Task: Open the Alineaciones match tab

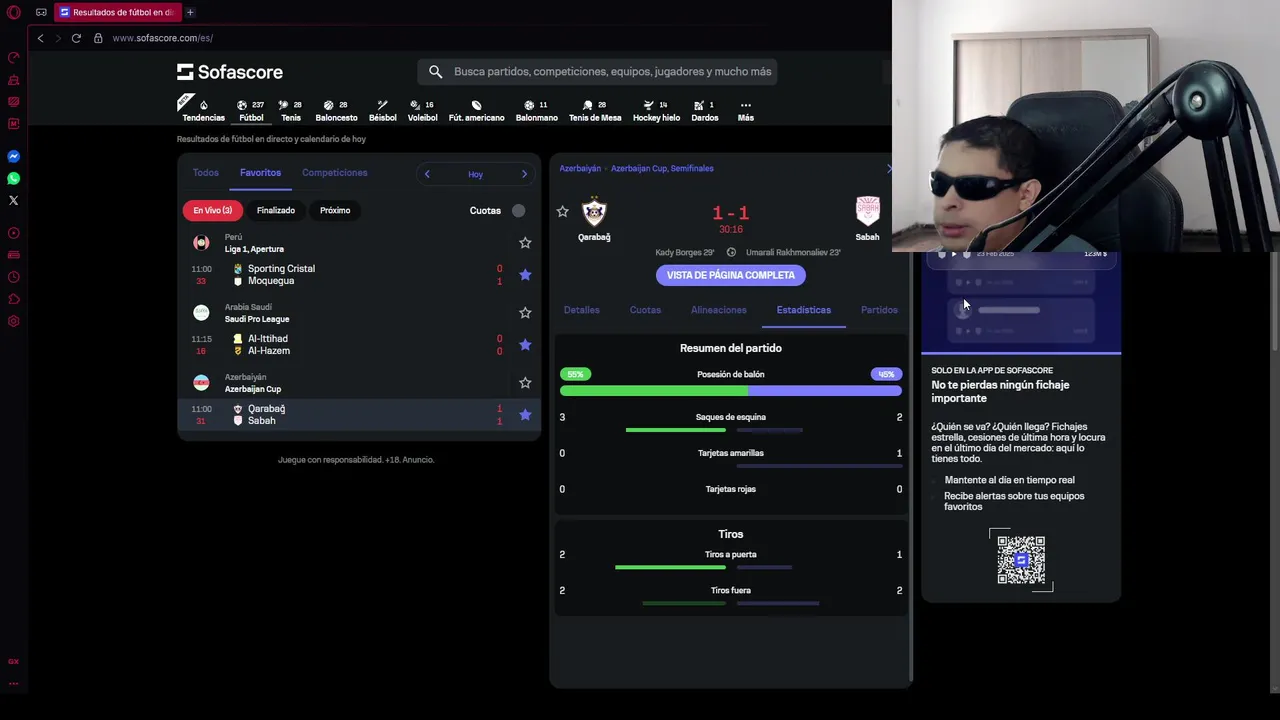Action: [719, 310]
